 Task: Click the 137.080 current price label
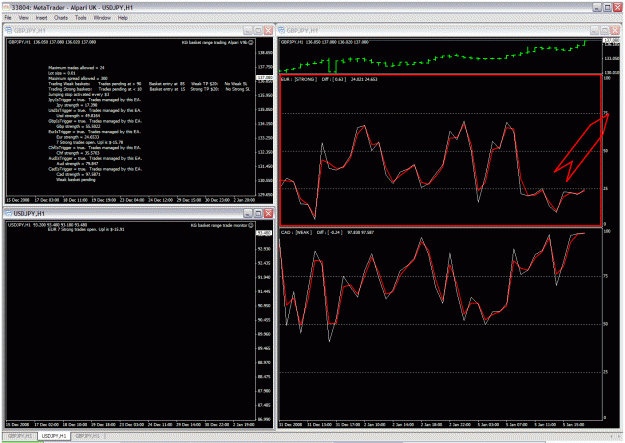coord(264,78)
